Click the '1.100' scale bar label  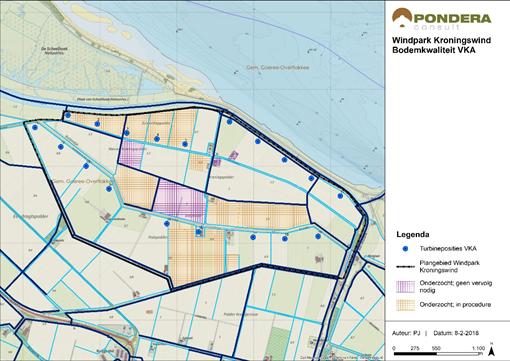click(x=478, y=348)
